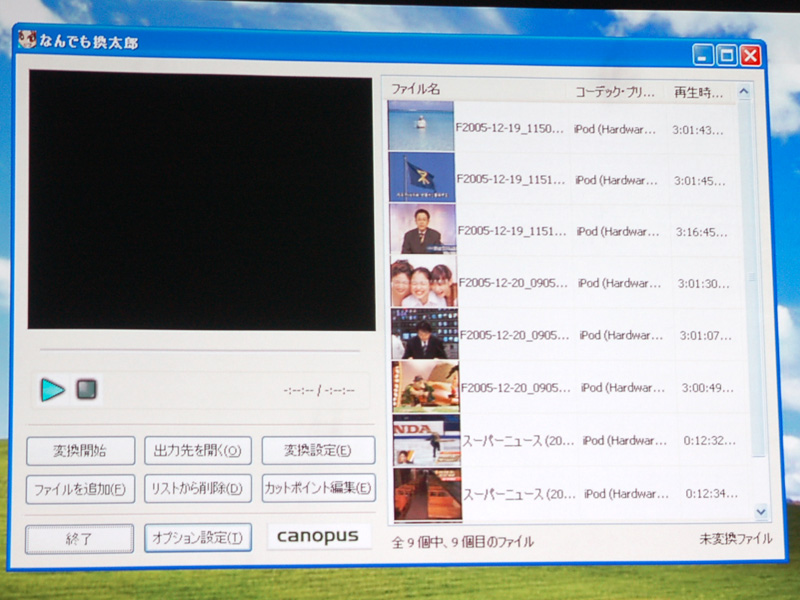Click iPod codec preset in 3:16:45 row
Viewport: 800px width, 600px height.
coord(618,232)
